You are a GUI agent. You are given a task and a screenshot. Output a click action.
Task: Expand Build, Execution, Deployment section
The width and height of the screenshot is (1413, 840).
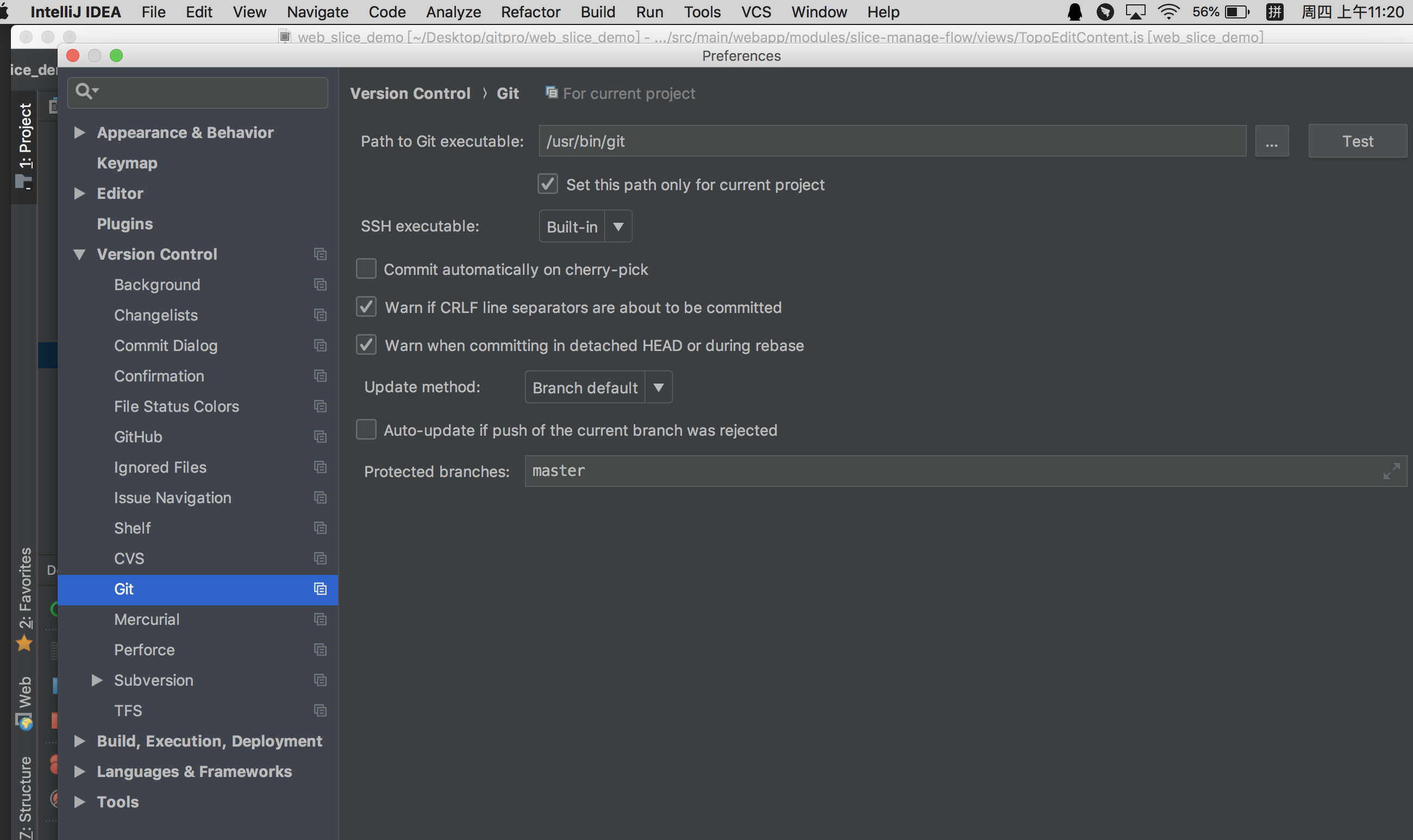[80, 741]
